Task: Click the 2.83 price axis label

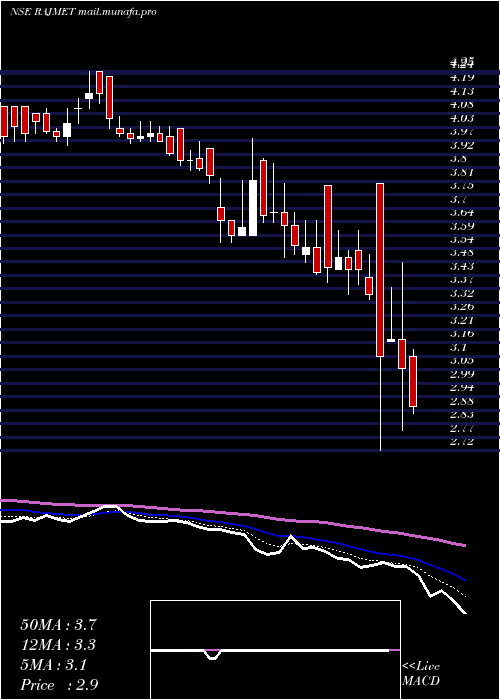Action: point(462,414)
